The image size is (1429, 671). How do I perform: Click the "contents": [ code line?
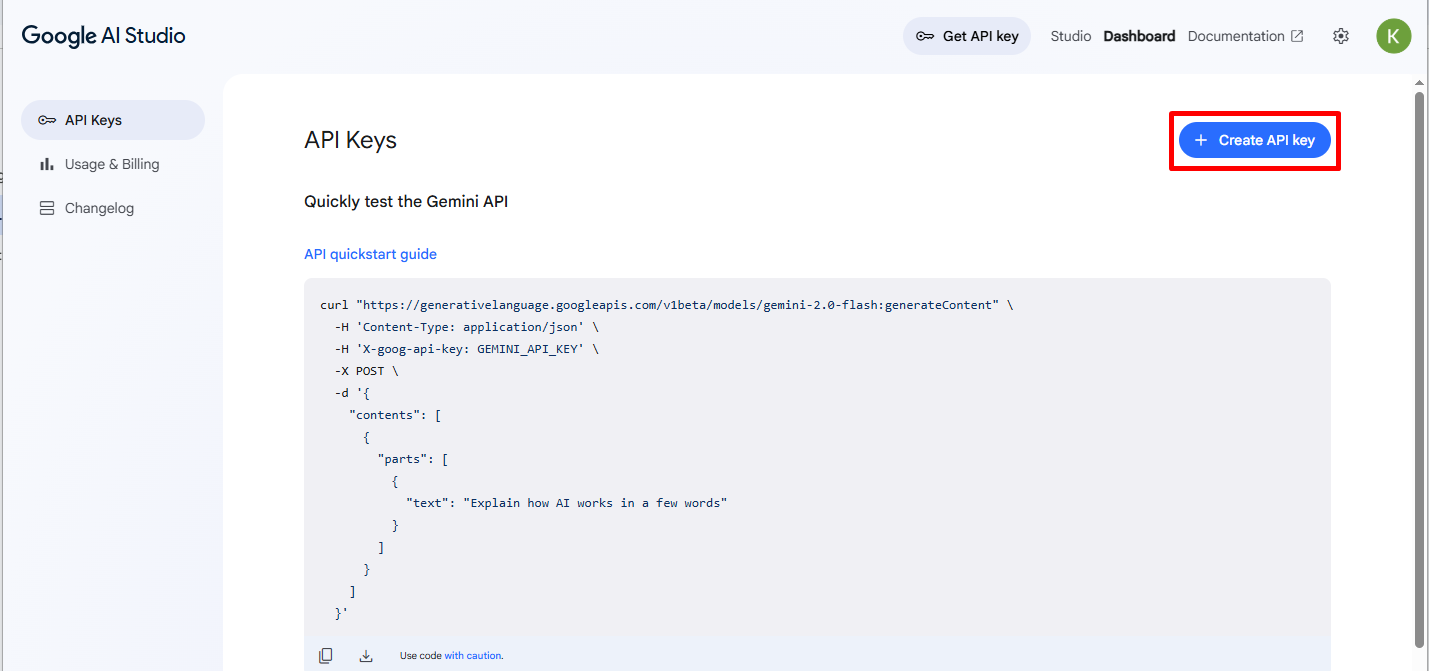click(x=395, y=415)
